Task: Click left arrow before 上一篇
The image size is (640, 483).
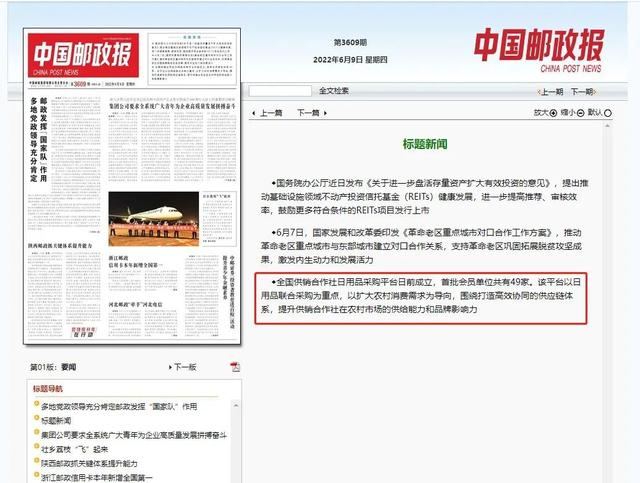Action: 254,113
